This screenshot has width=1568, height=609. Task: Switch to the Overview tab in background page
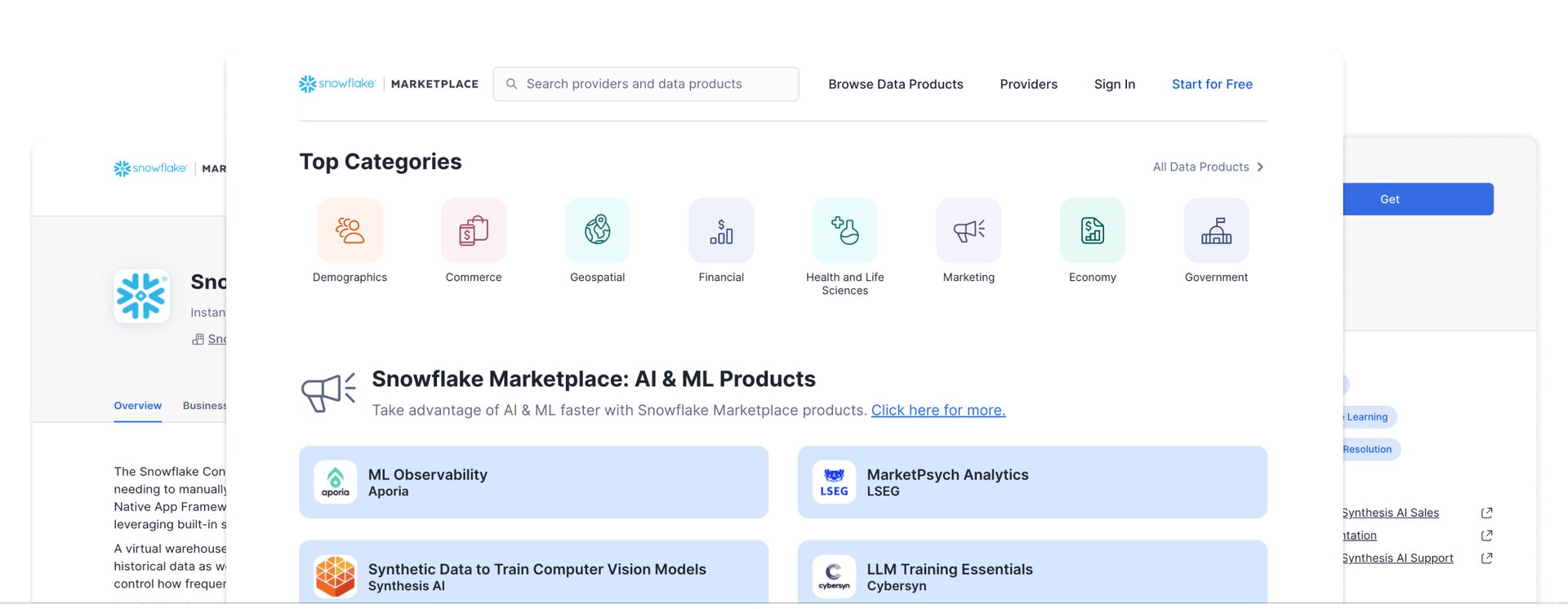137,406
